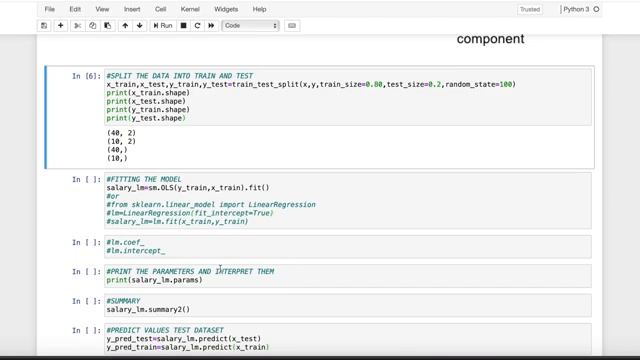Screen dimensions: 640x360
Task: Open the Insert menu
Action: [x=132, y=9]
